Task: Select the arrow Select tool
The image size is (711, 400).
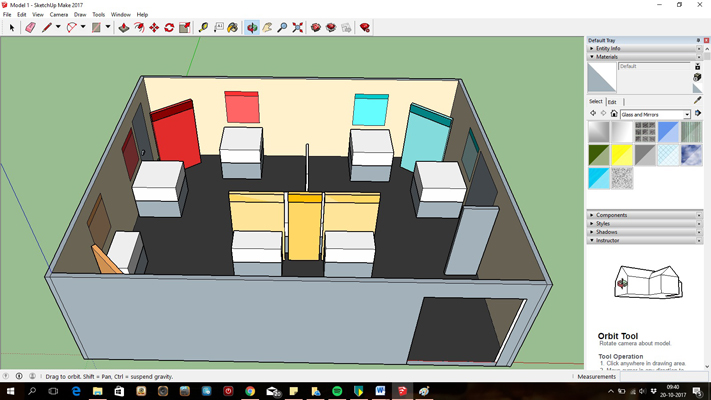Action: [12, 28]
